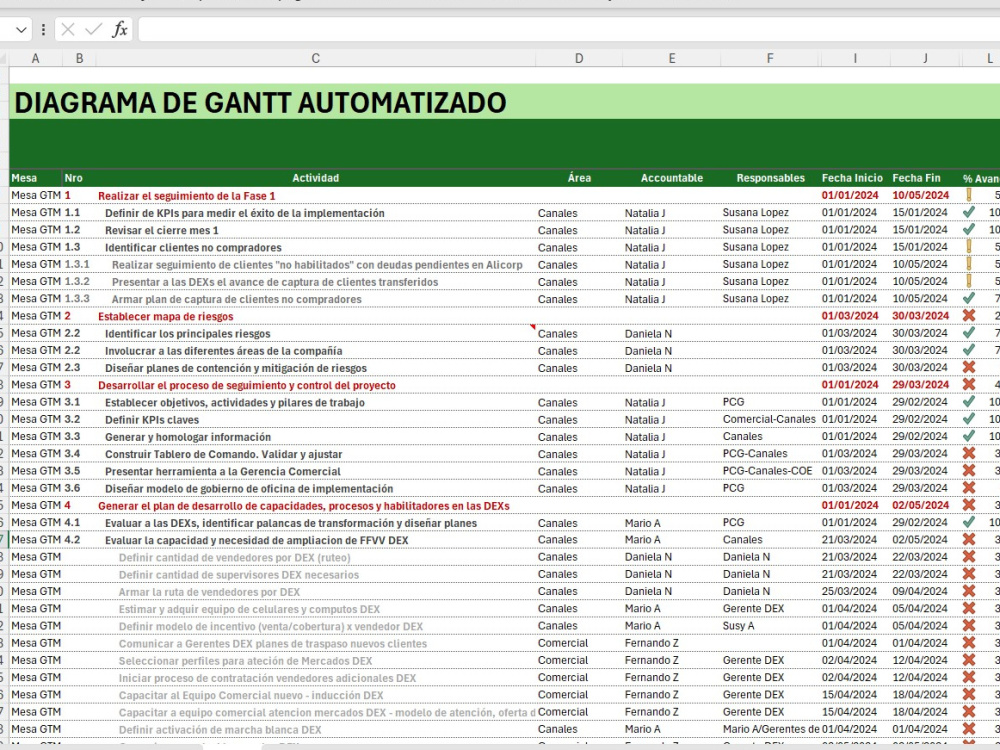Select cell 'Comercial-Canales' in Responsables column
Viewport: 1000px width, 750px height.
click(769, 419)
